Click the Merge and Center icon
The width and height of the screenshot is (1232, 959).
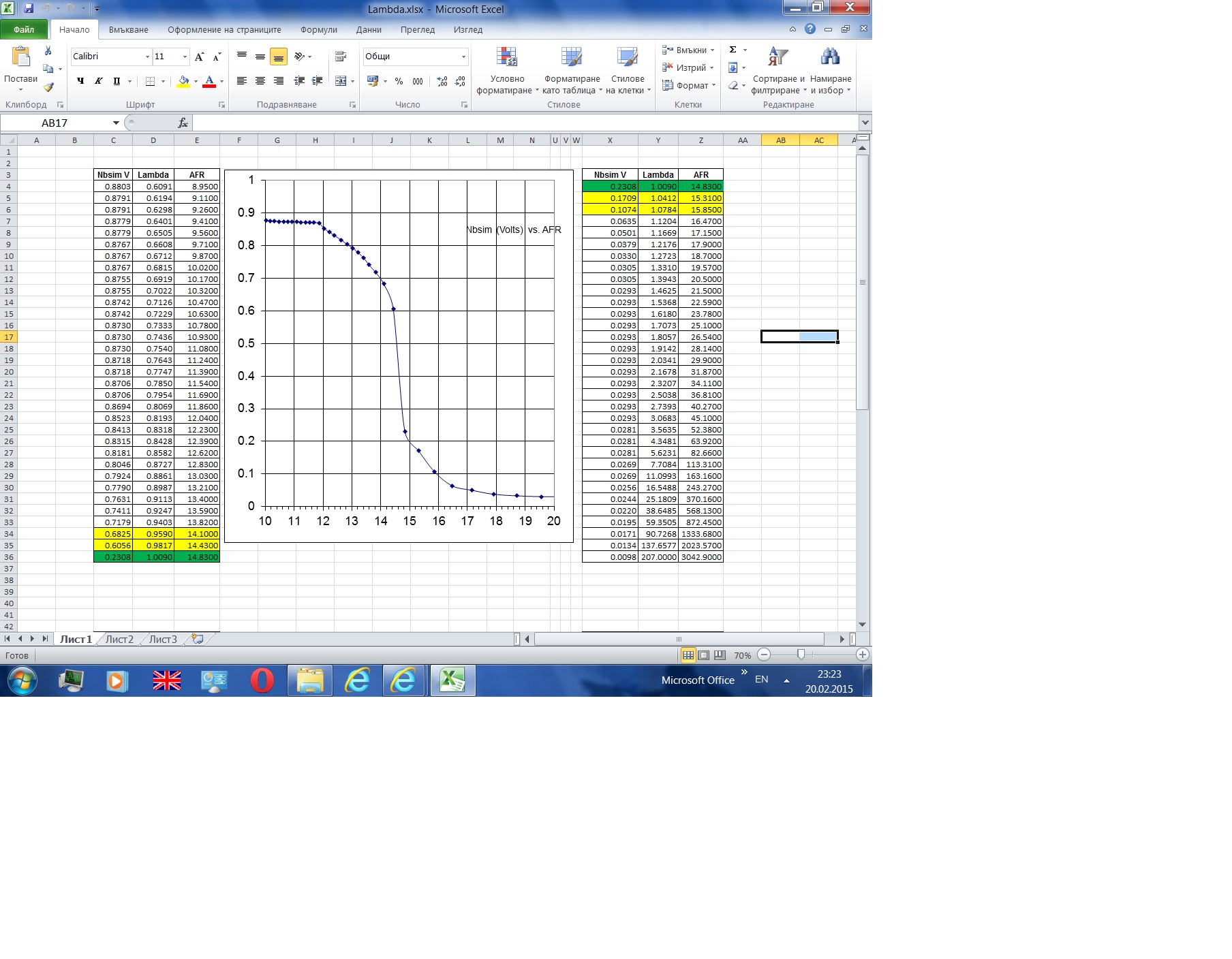pos(341,81)
